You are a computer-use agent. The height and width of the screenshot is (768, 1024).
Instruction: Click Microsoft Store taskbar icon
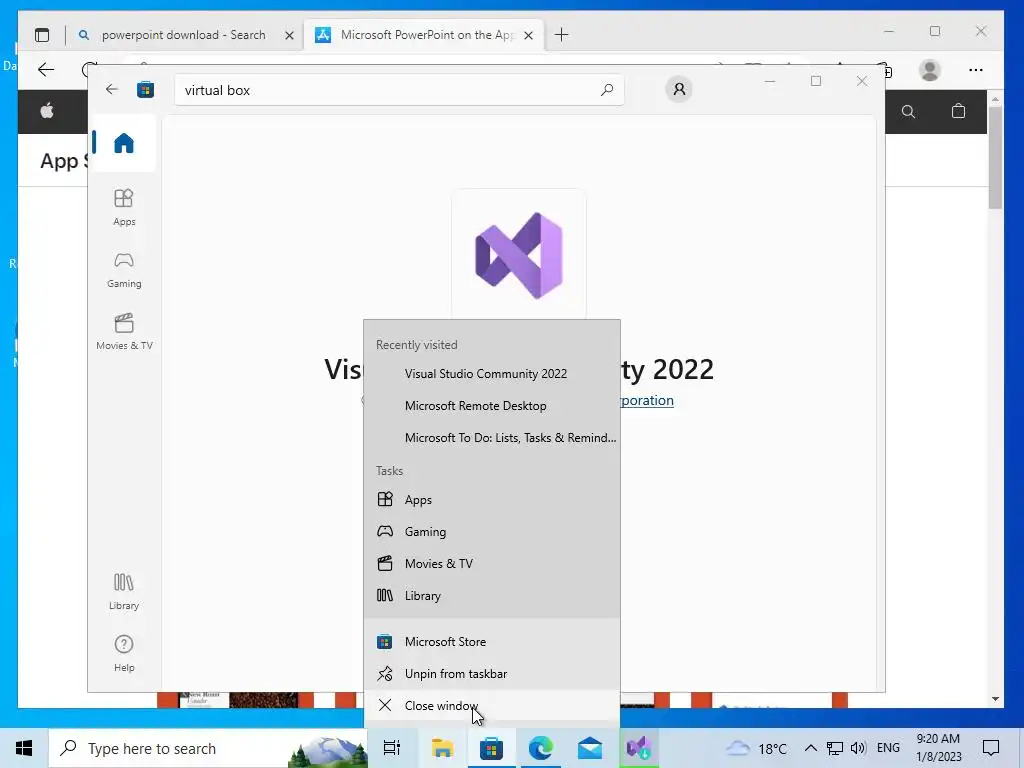point(491,748)
